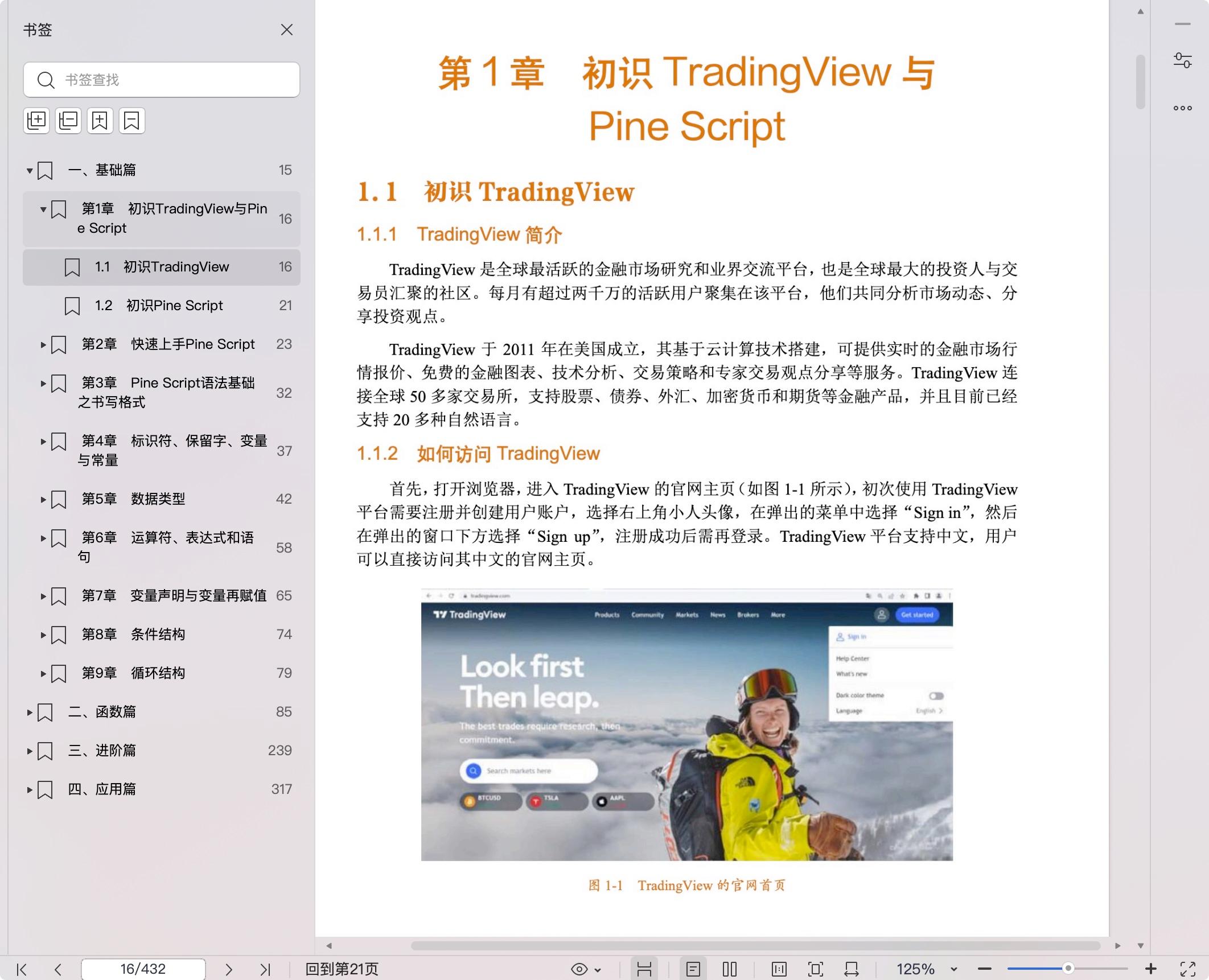Expand 第6章 运算符、表达式和语句
The image size is (1209, 980).
coord(43,538)
